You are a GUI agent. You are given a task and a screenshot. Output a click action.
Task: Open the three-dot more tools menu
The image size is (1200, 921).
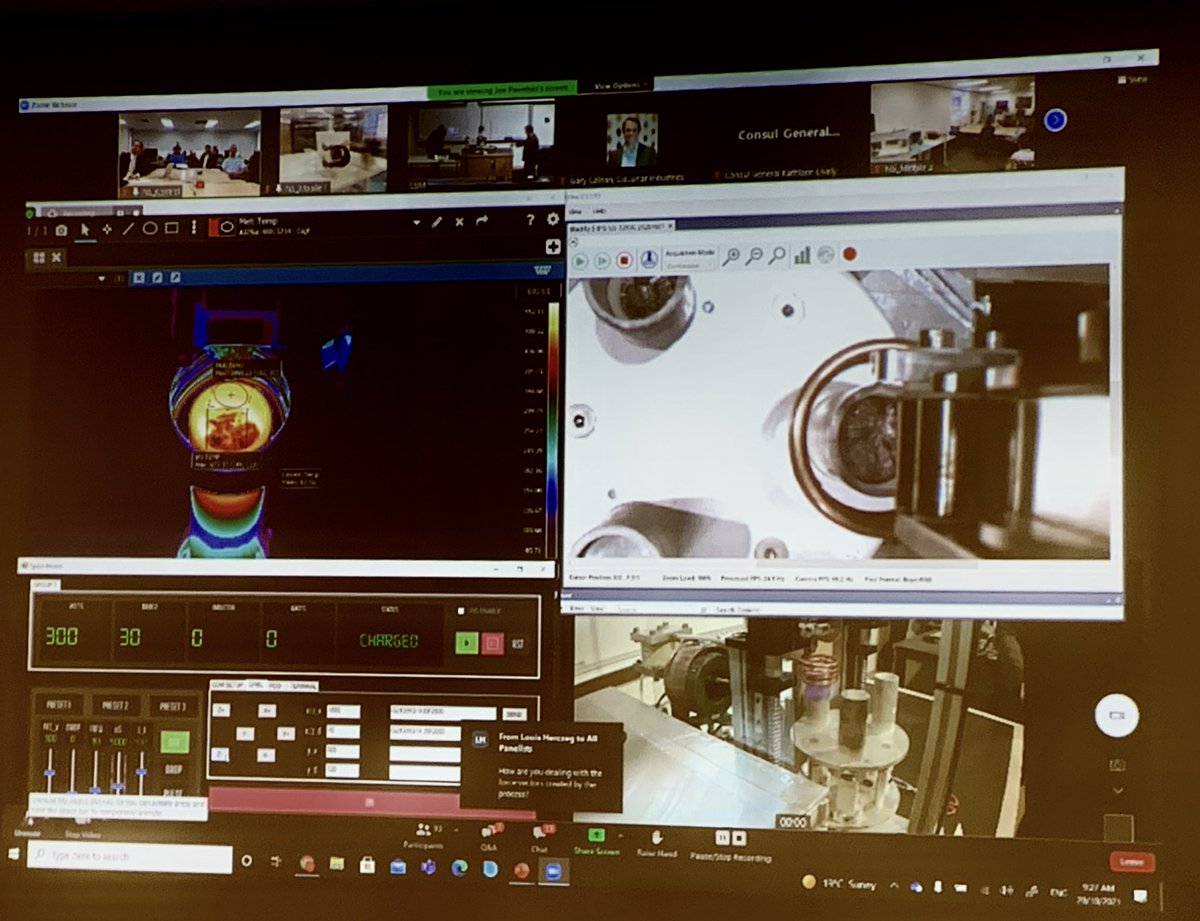193,228
